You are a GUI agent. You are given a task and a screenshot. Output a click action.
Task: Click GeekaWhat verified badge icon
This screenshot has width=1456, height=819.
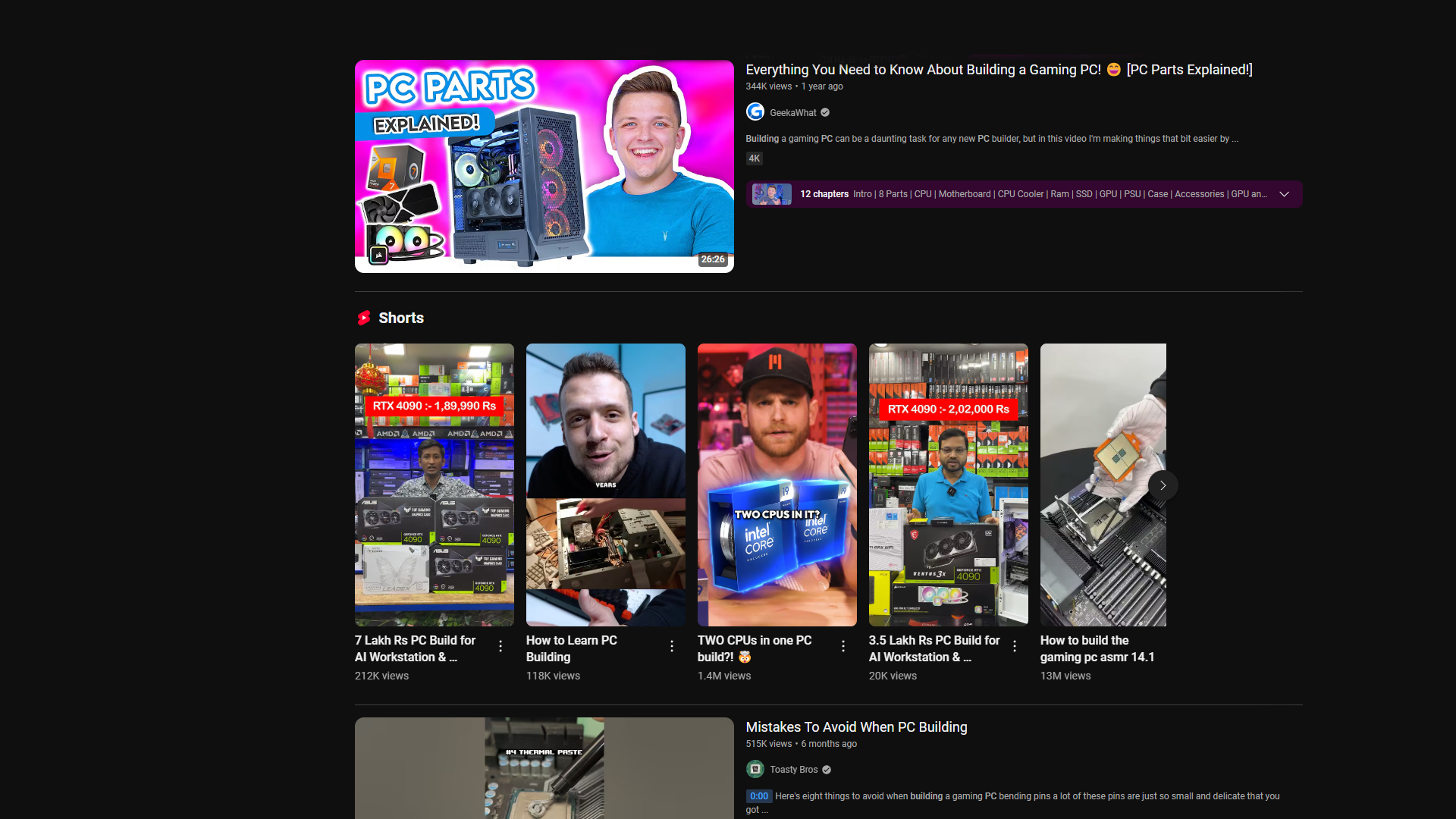coord(825,112)
